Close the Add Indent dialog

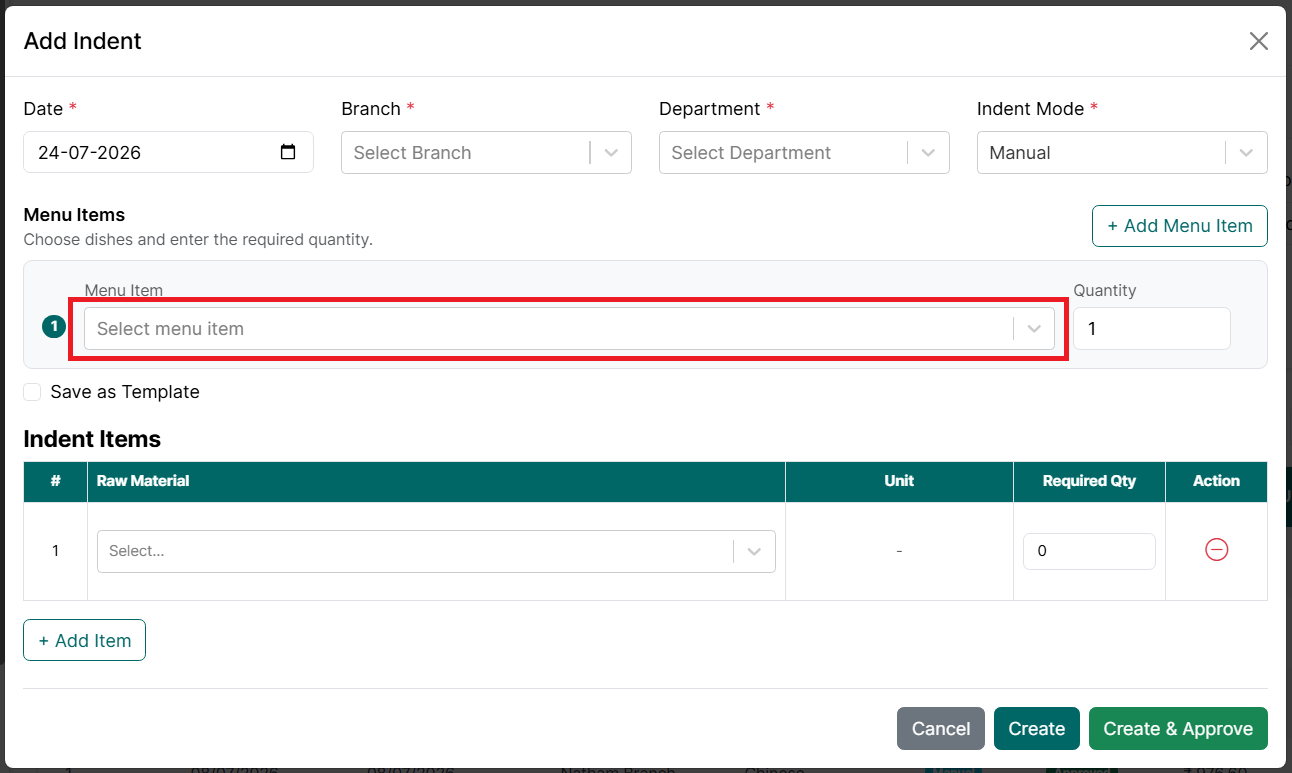pyautogui.click(x=1258, y=41)
